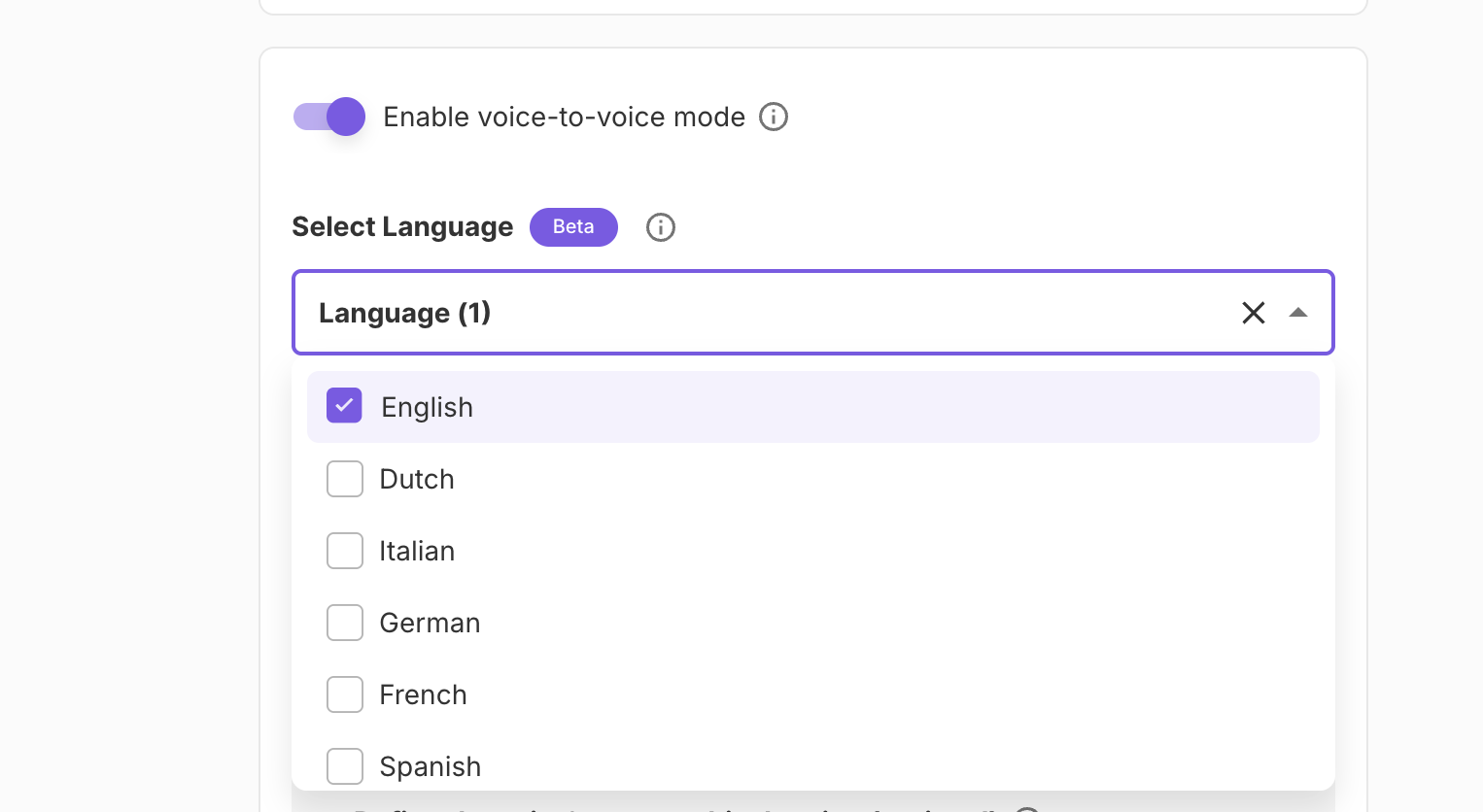
Task: Mark the French checkbox
Action: click(344, 694)
